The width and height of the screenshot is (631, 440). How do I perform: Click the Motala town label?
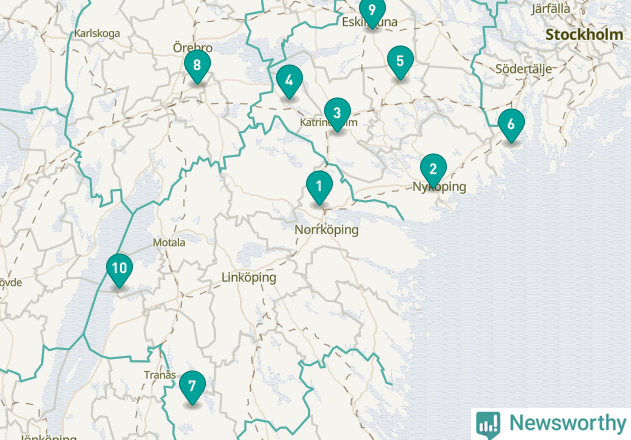(x=169, y=242)
